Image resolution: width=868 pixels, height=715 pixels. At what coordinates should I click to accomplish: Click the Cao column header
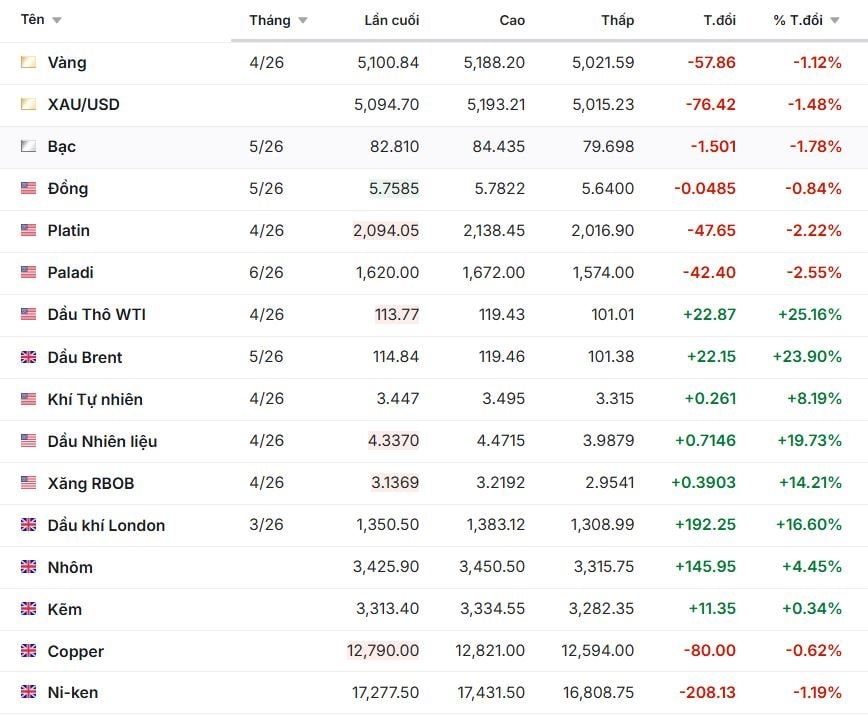[512, 21]
